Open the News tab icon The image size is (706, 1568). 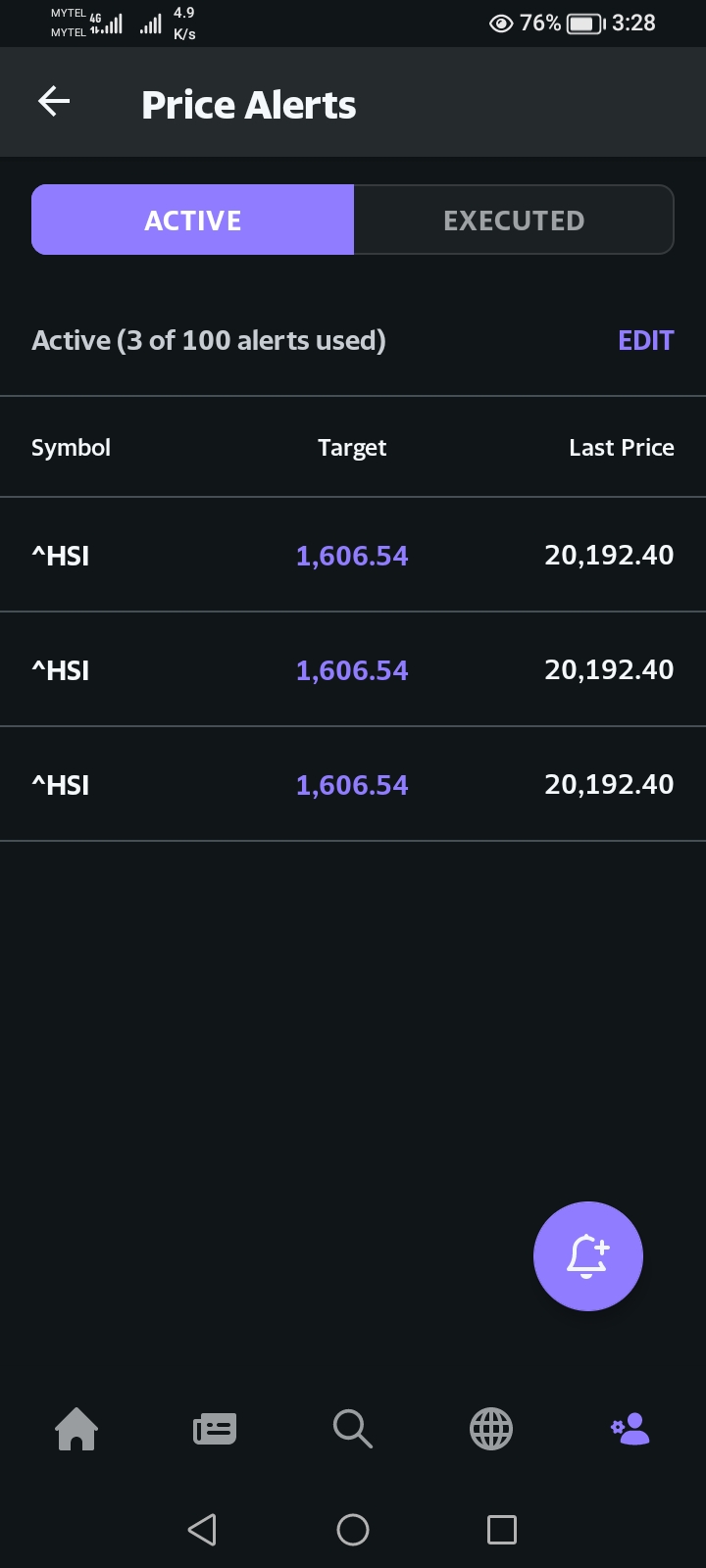(215, 1428)
